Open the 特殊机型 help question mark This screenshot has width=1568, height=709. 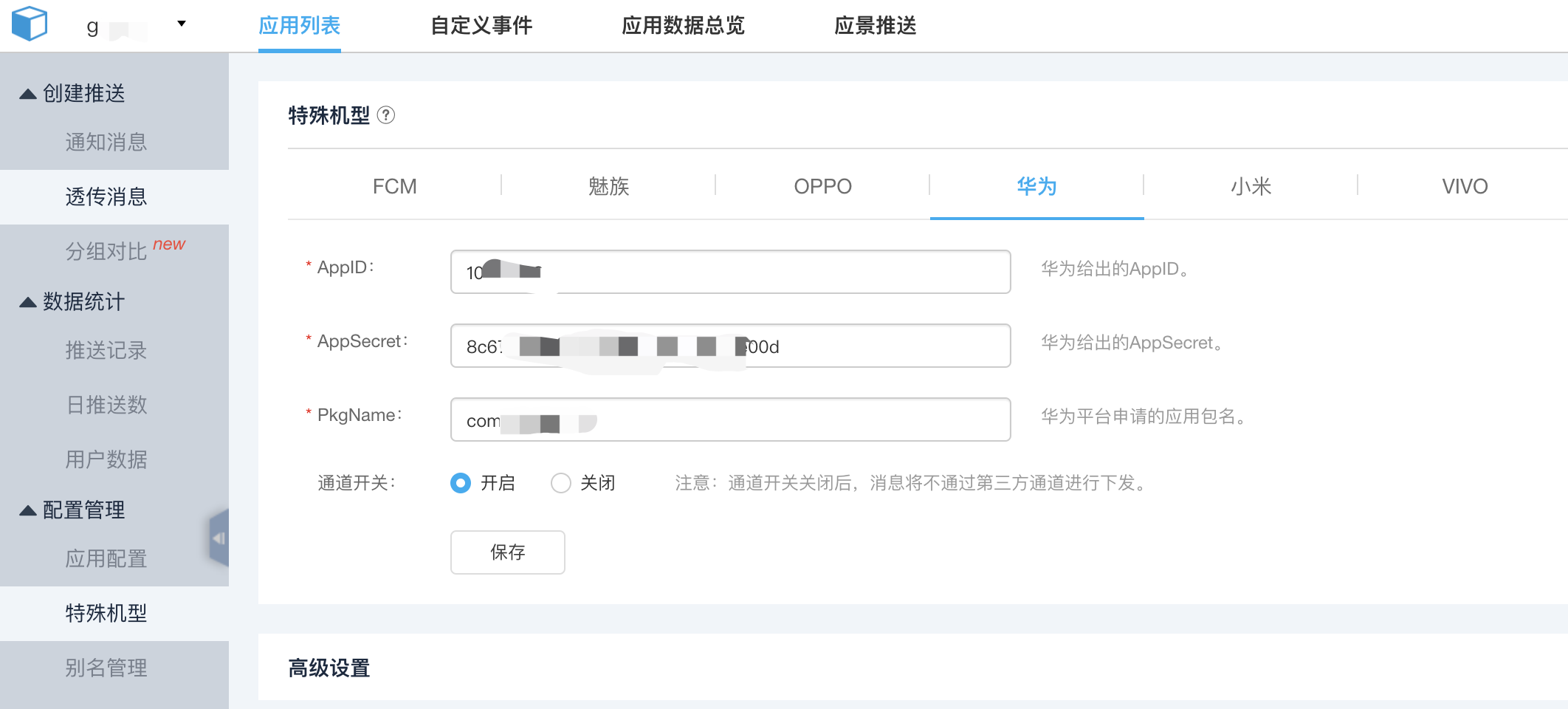tap(388, 115)
